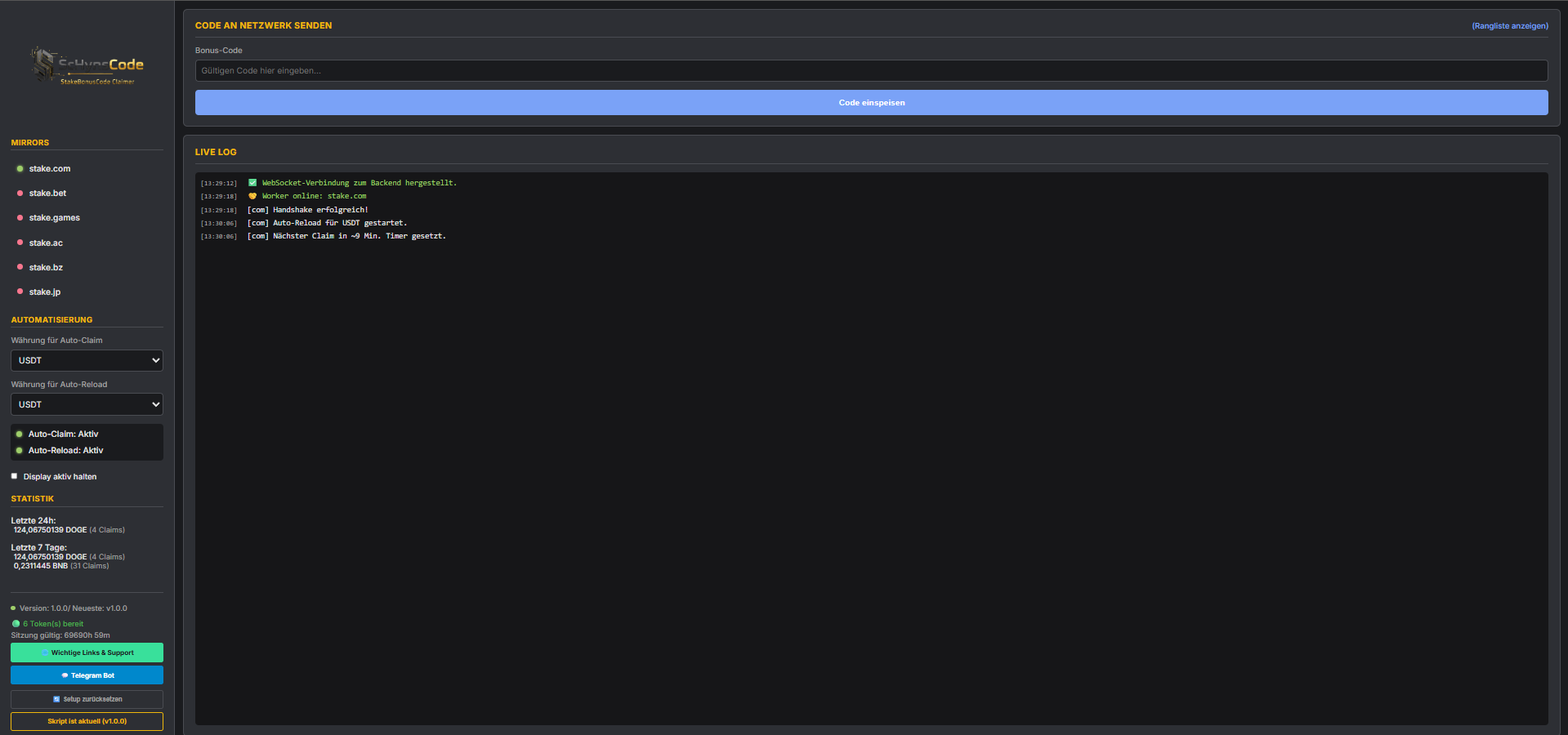Click the red status indicator beside stake.bet

[x=20, y=193]
